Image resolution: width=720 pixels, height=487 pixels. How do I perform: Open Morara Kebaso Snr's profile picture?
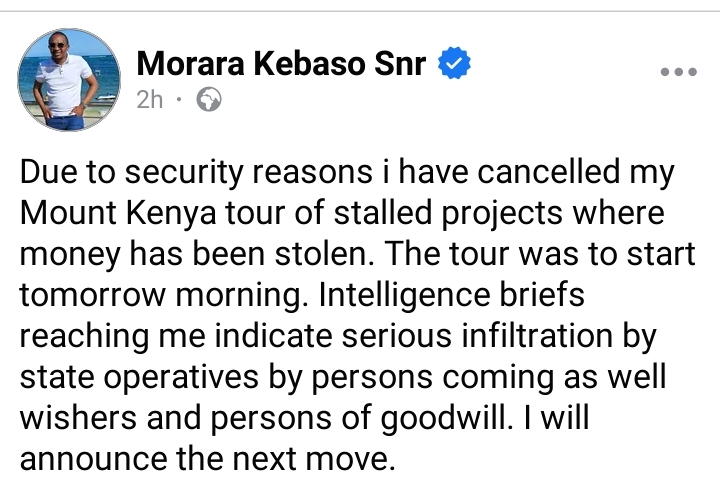pos(69,79)
